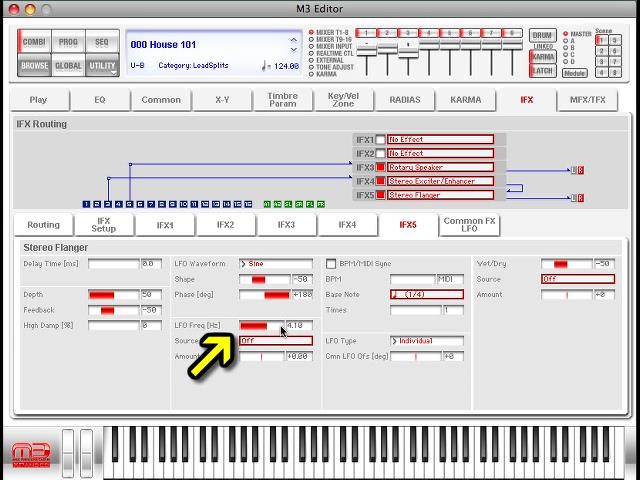Open Base Note 1/4 dropdown

point(427,295)
